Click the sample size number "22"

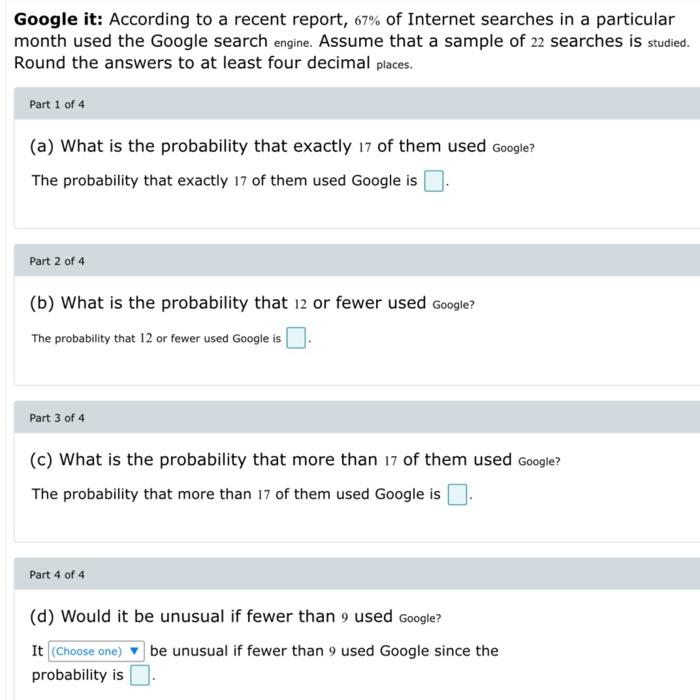pyautogui.click(x=538, y=42)
